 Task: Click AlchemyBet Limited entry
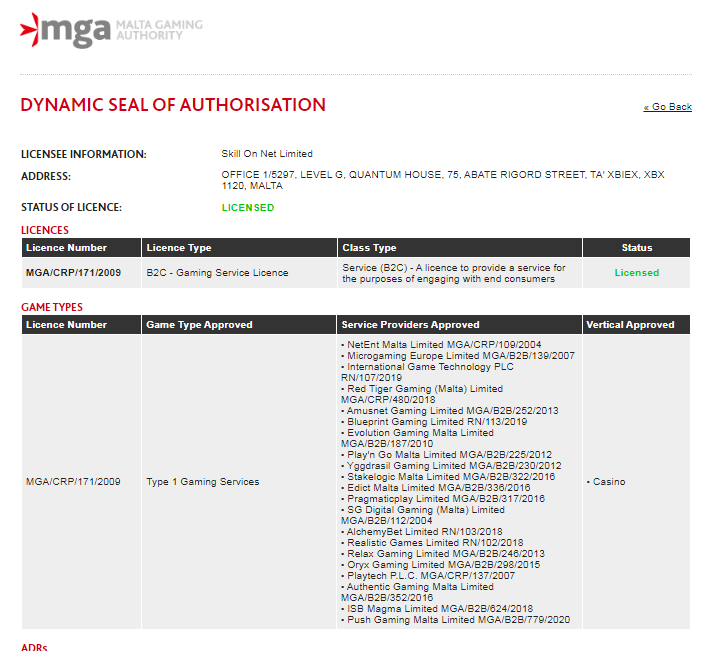422,532
